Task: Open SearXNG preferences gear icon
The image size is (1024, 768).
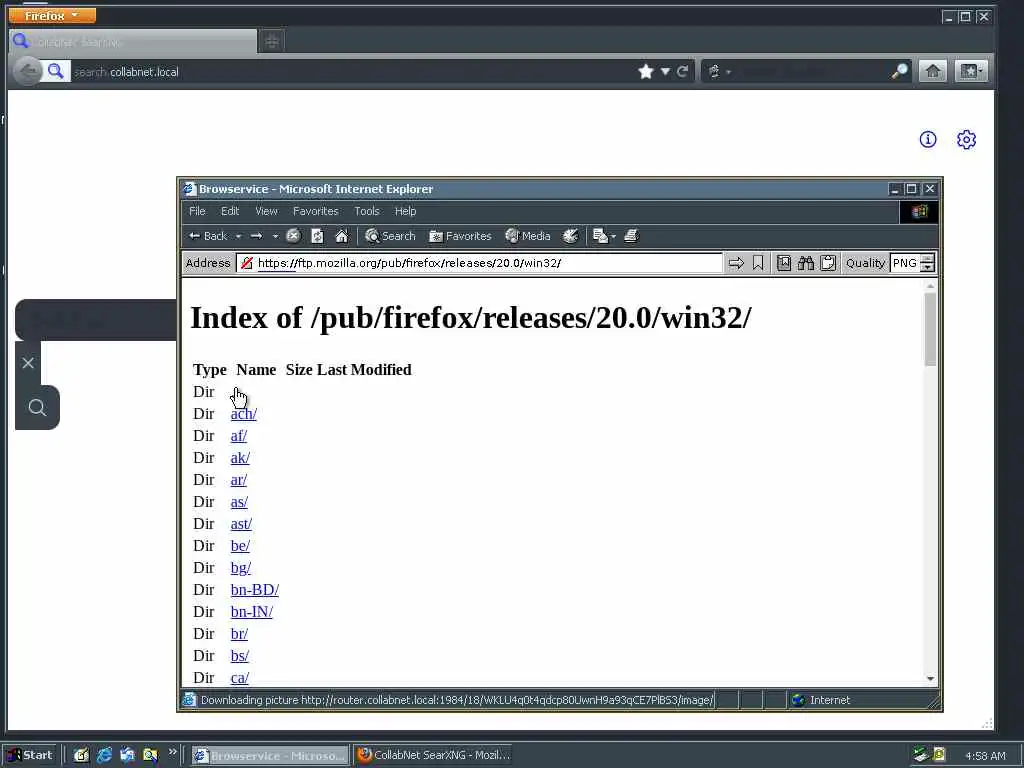Action: [x=967, y=139]
